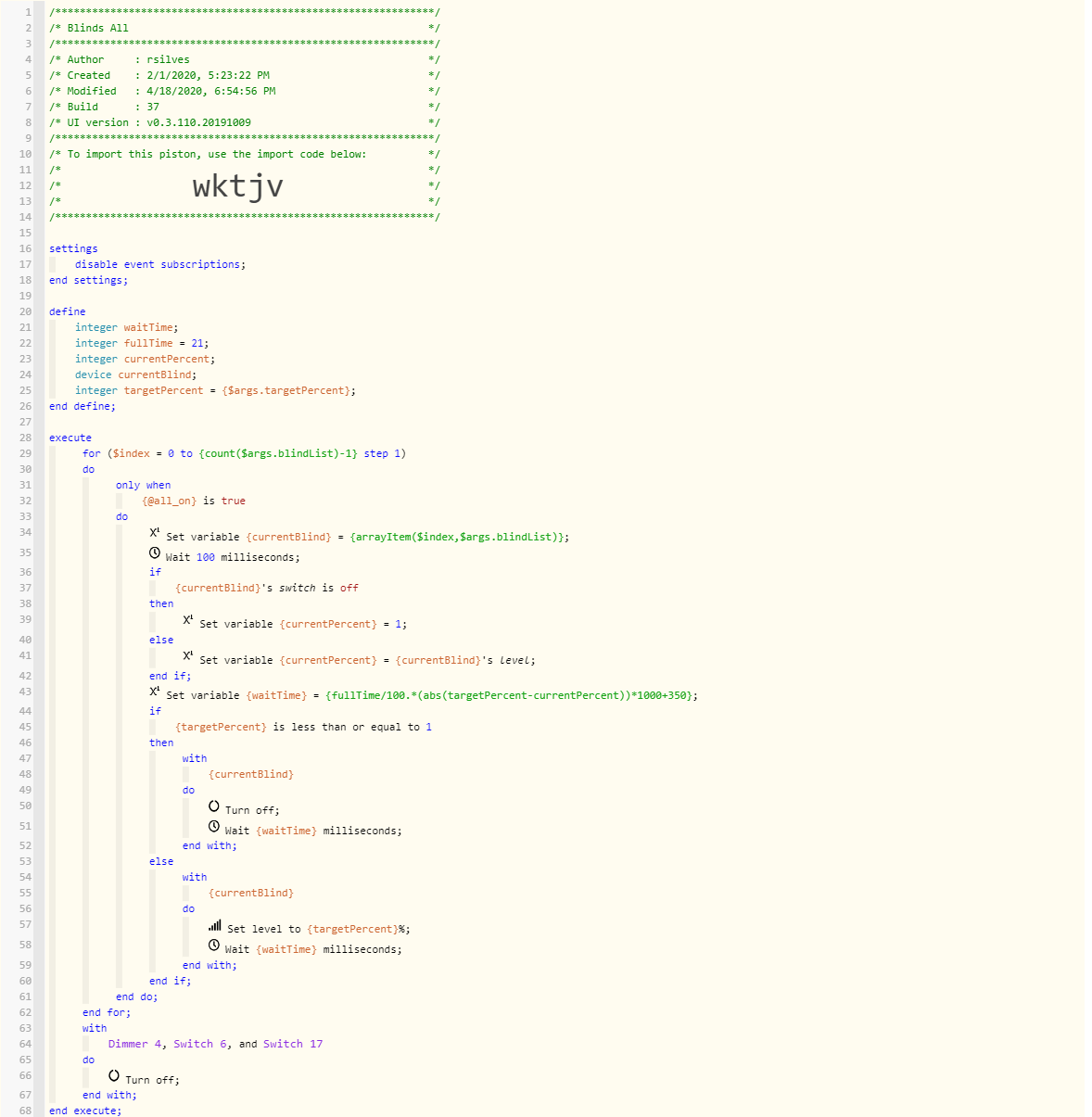This screenshot has height=1117, width=1092.
Task: Click the 'execute' keyword at line 28
Action: click(70, 438)
